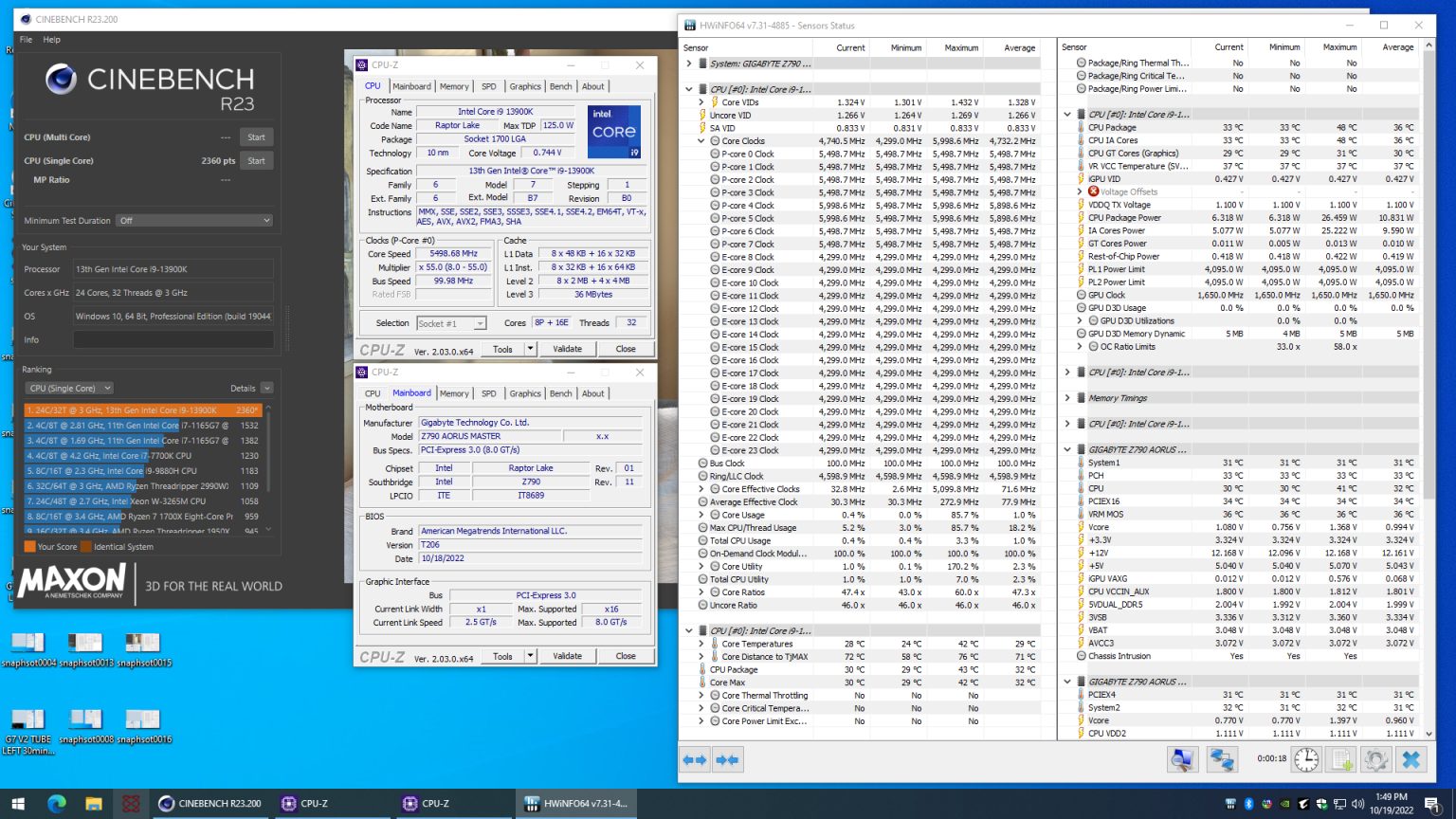Expand sensor columns using outward arrows icon
Viewport: 1456px width, 819px height.
tap(695, 760)
